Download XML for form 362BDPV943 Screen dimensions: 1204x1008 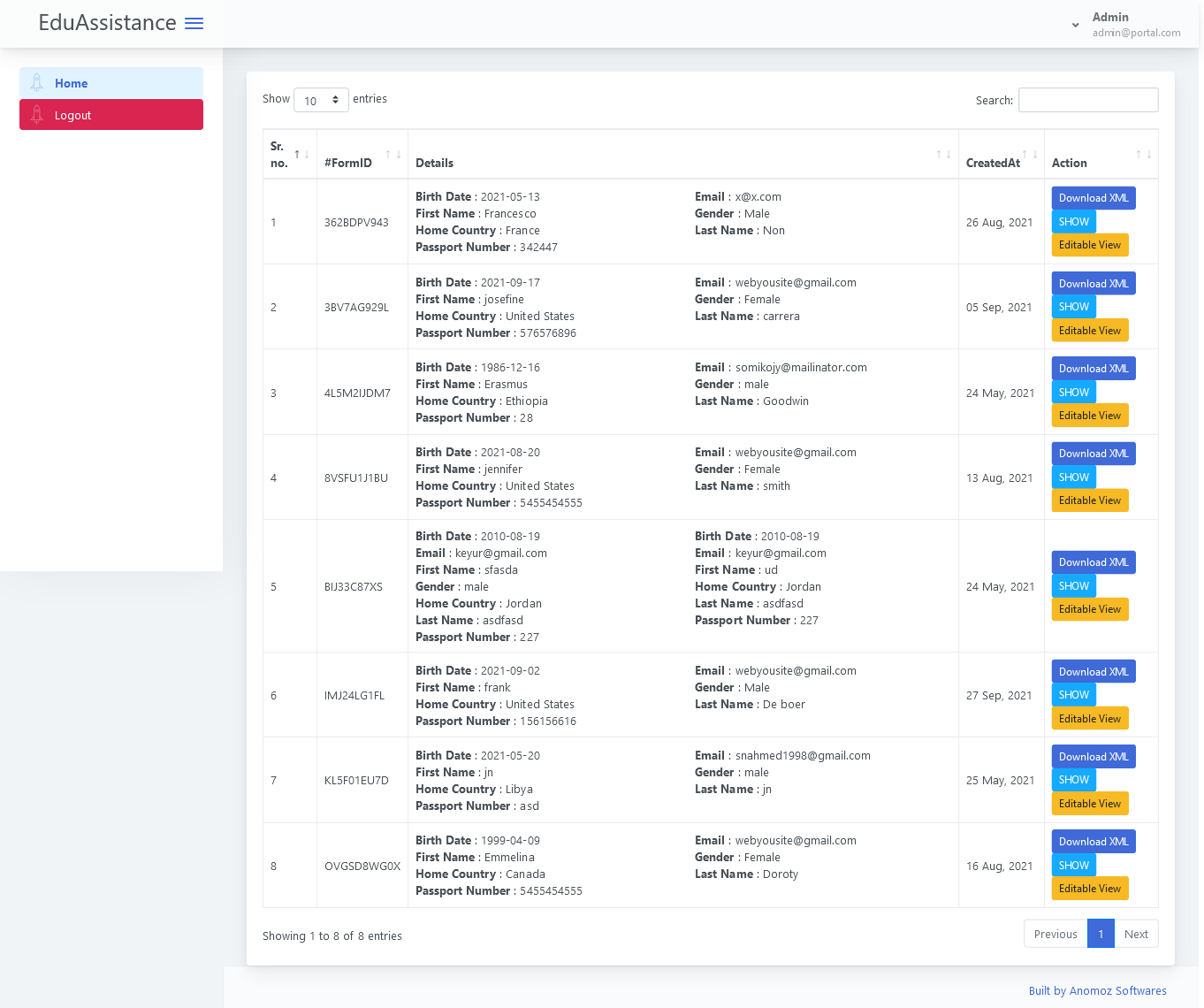[x=1093, y=198]
